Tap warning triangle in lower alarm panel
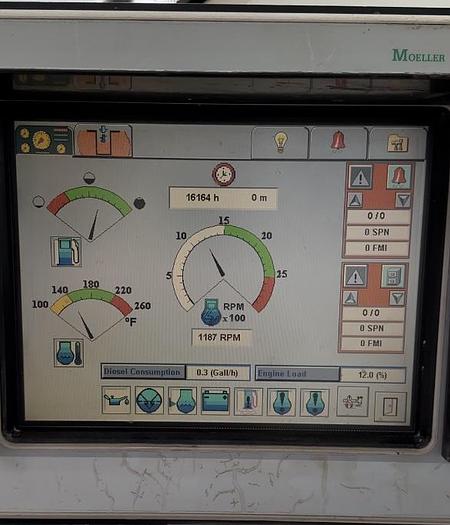Screen dimensions: 450x525 (x=356, y=276)
